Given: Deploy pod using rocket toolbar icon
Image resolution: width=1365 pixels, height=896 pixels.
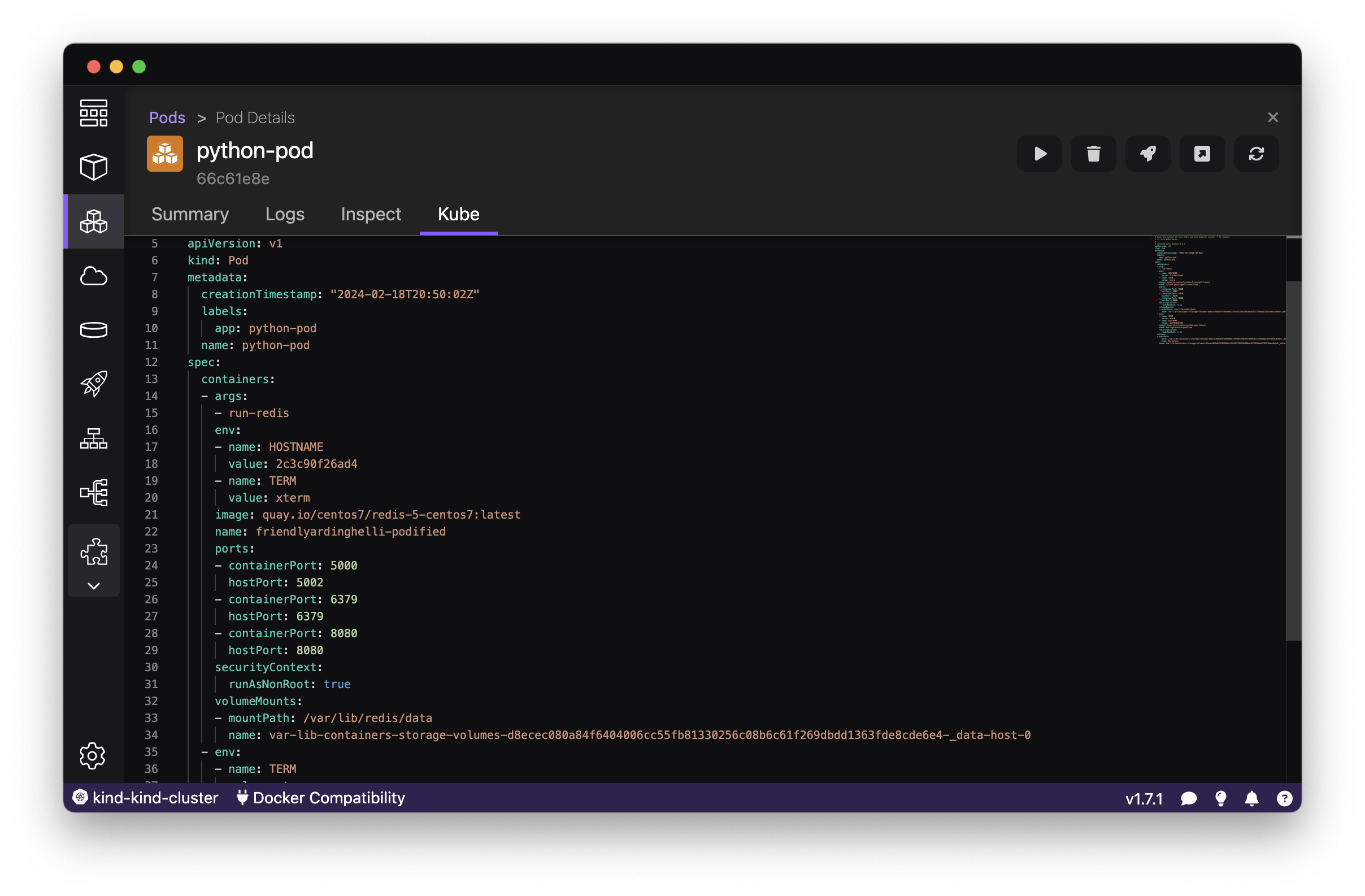Looking at the screenshot, I should 1147,154.
